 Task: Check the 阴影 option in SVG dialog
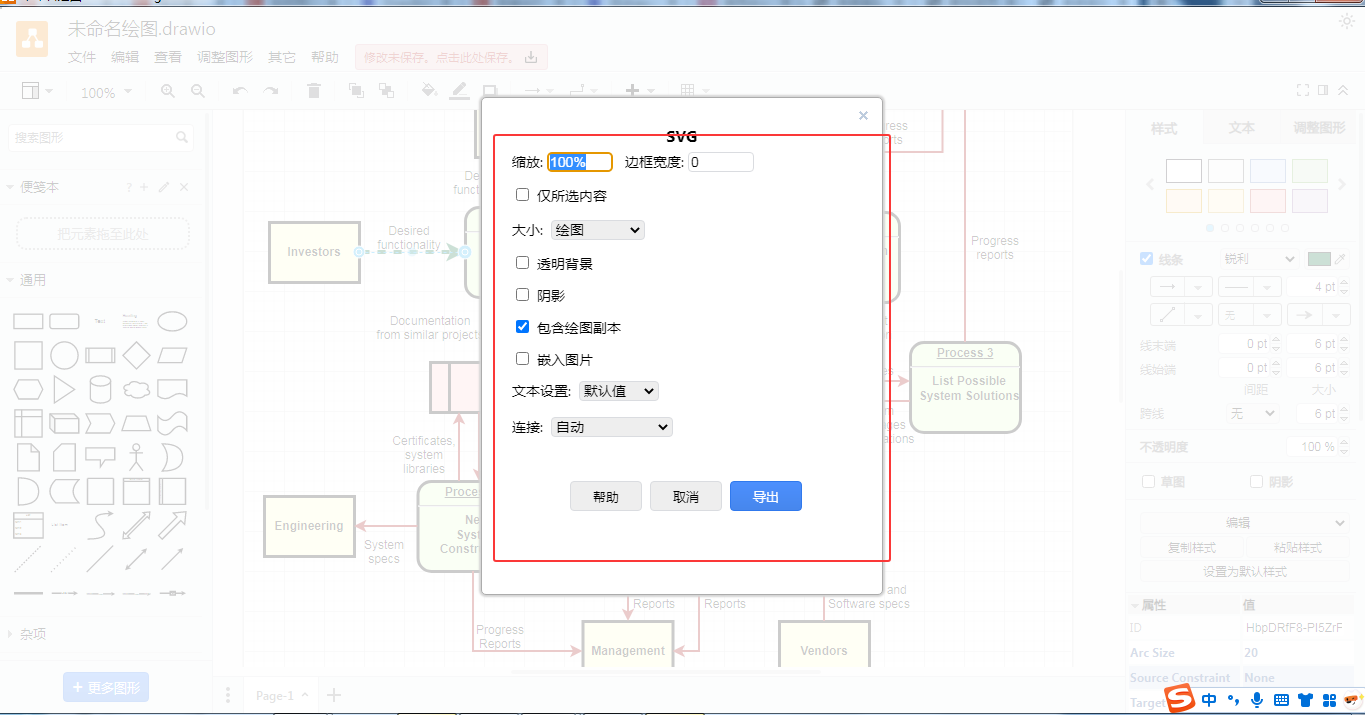click(x=522, y=294)
